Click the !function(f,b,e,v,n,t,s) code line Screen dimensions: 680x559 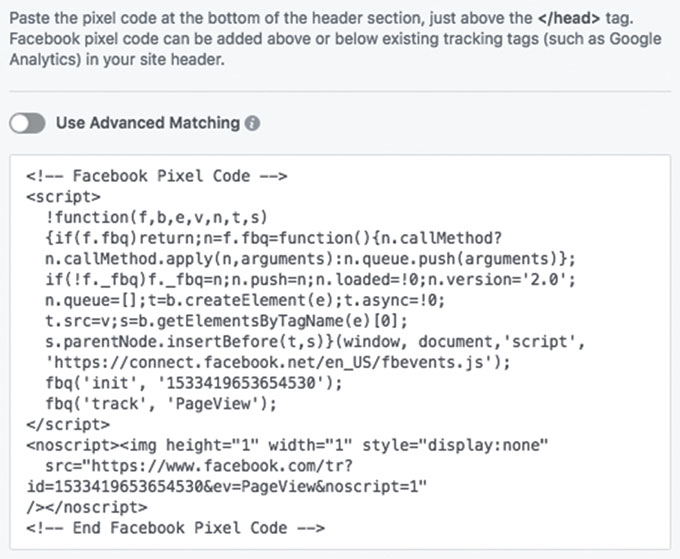pos(157,217)
